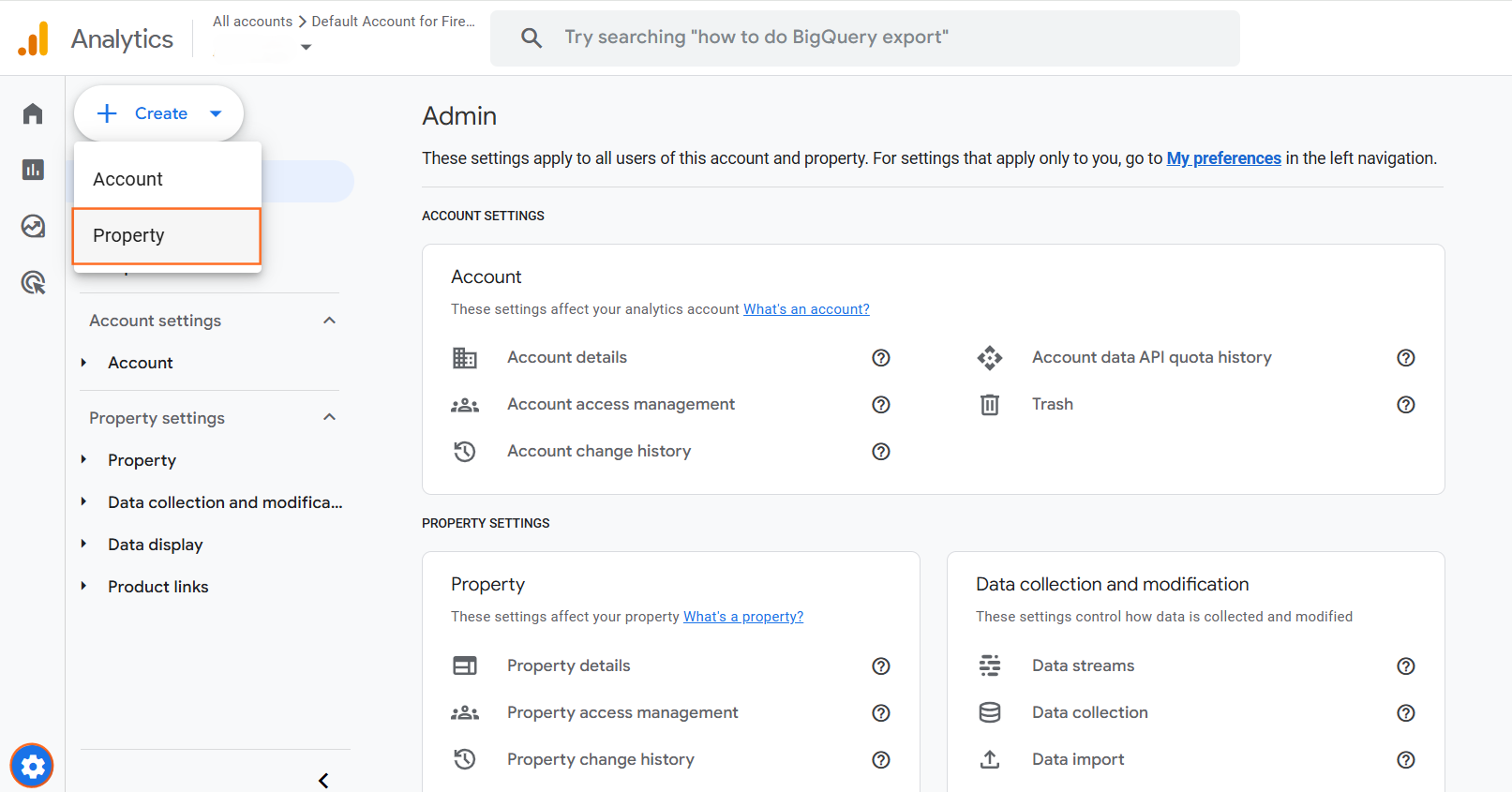Open help for Property access management

pos(881,712)
